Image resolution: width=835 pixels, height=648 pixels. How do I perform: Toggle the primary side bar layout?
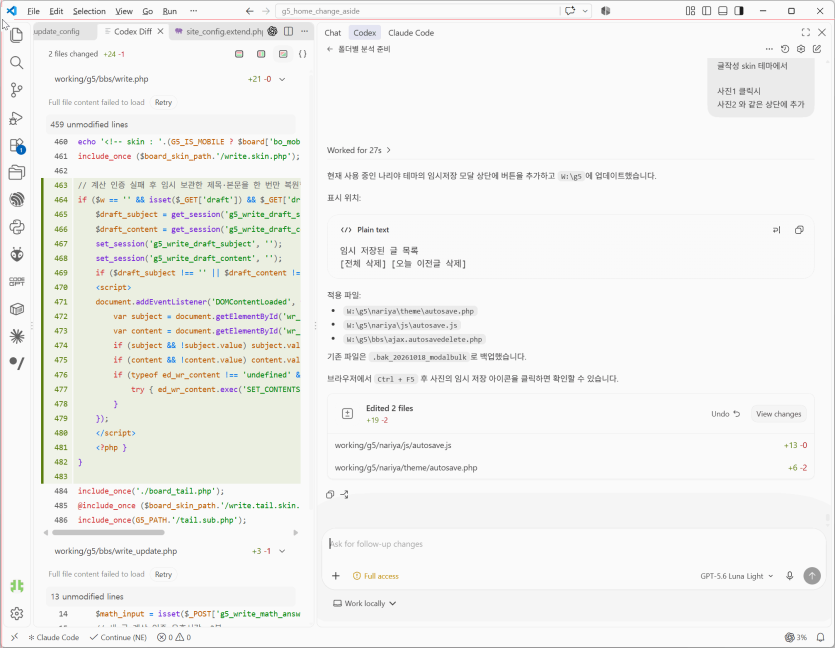tap(707, 11)
